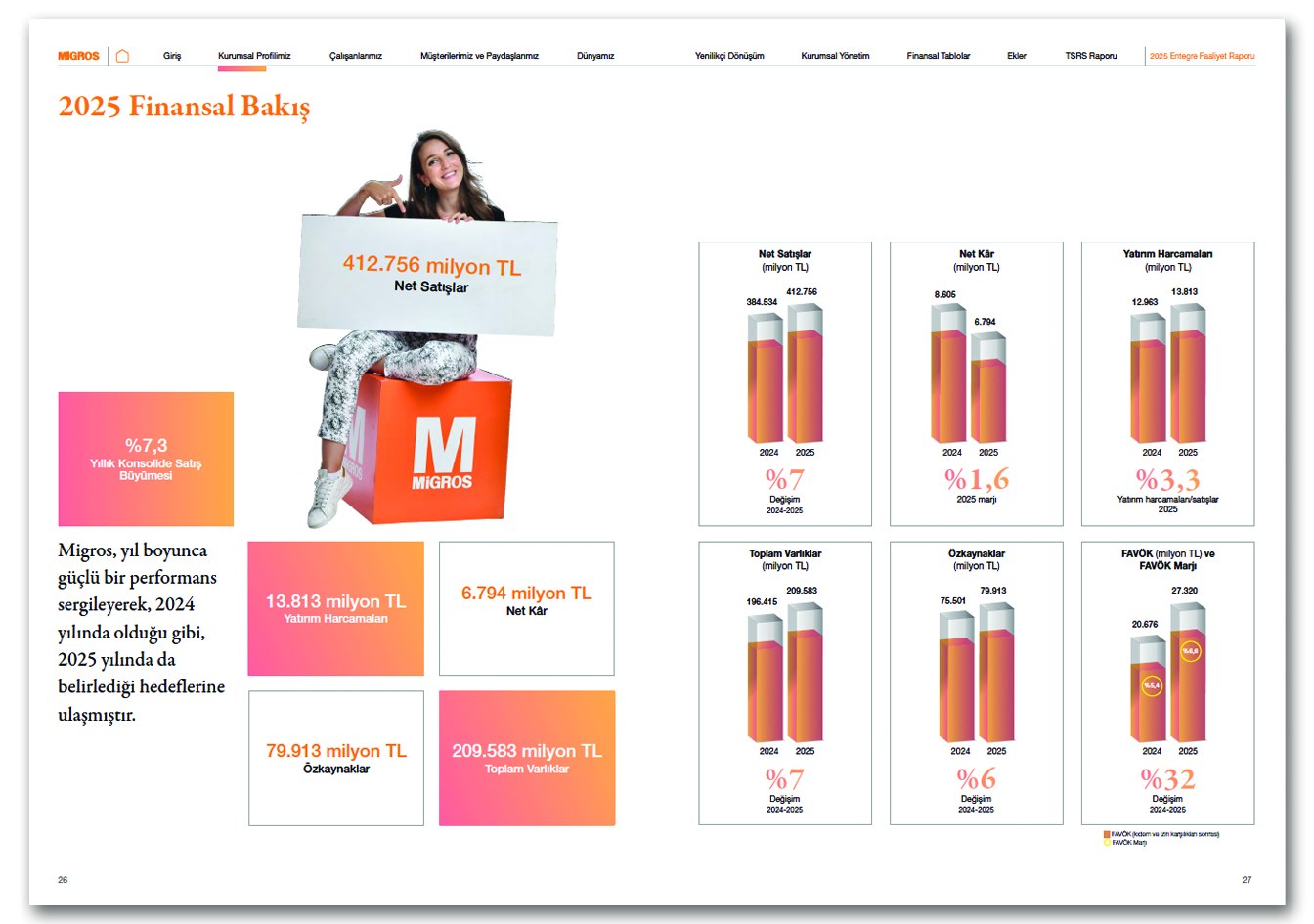Viewport: 1314px width, 924px height.
Task: Click the yellow FAVÖK Marjı legend circle
Action: [x=1107, y=842]
